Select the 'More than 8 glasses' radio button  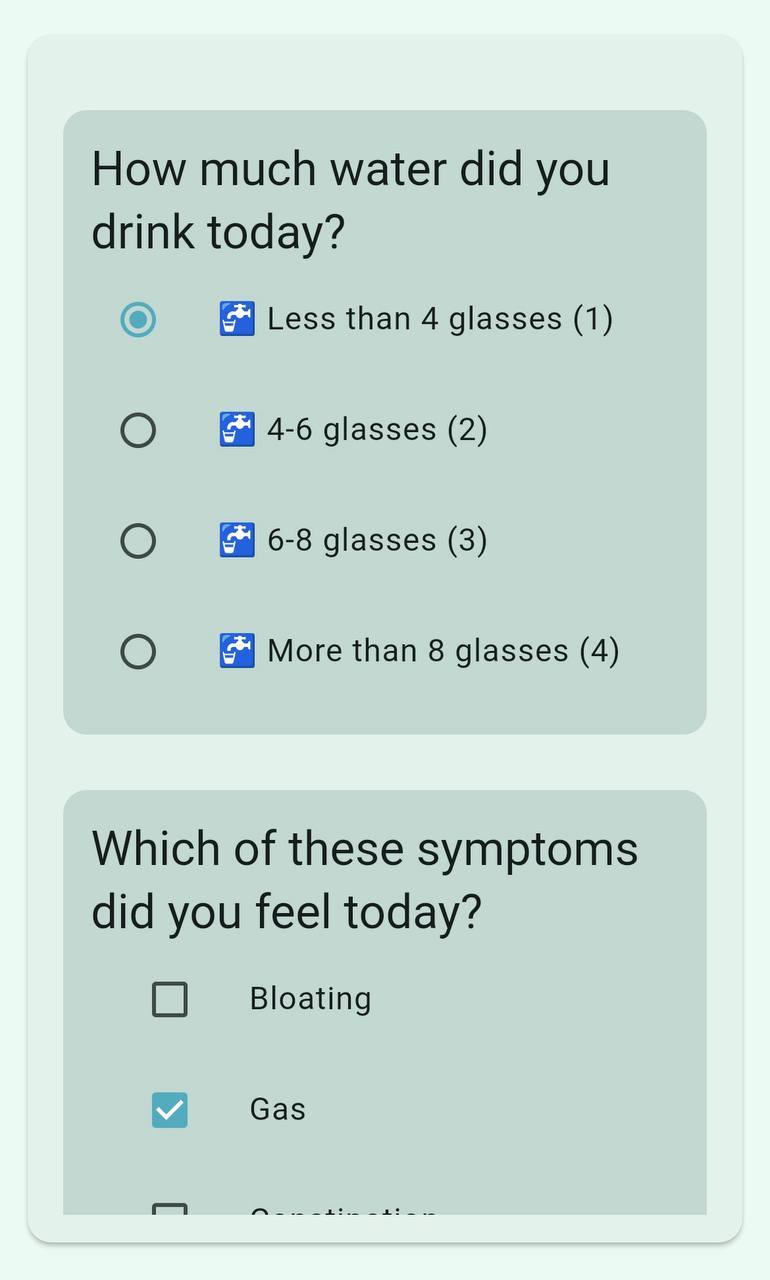(x=138, y=652)
